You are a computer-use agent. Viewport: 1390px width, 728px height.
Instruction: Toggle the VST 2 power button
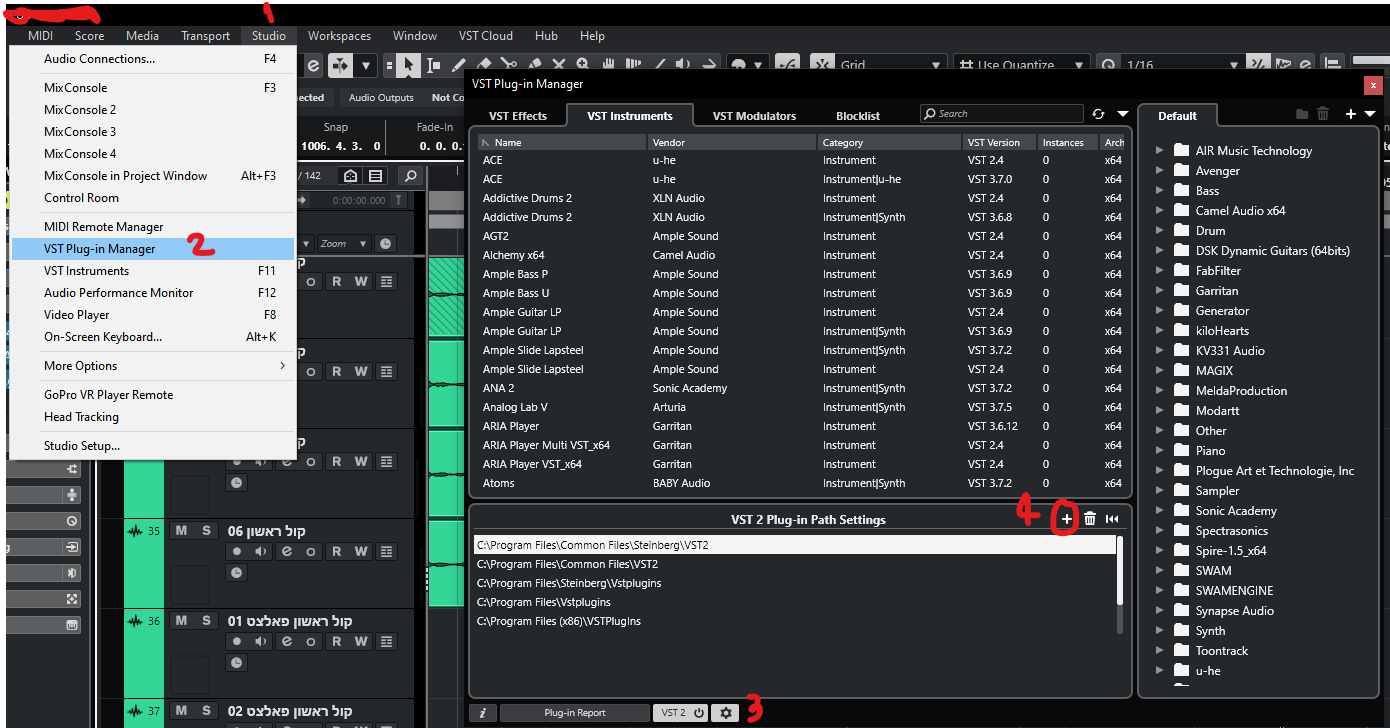[699, 713]
